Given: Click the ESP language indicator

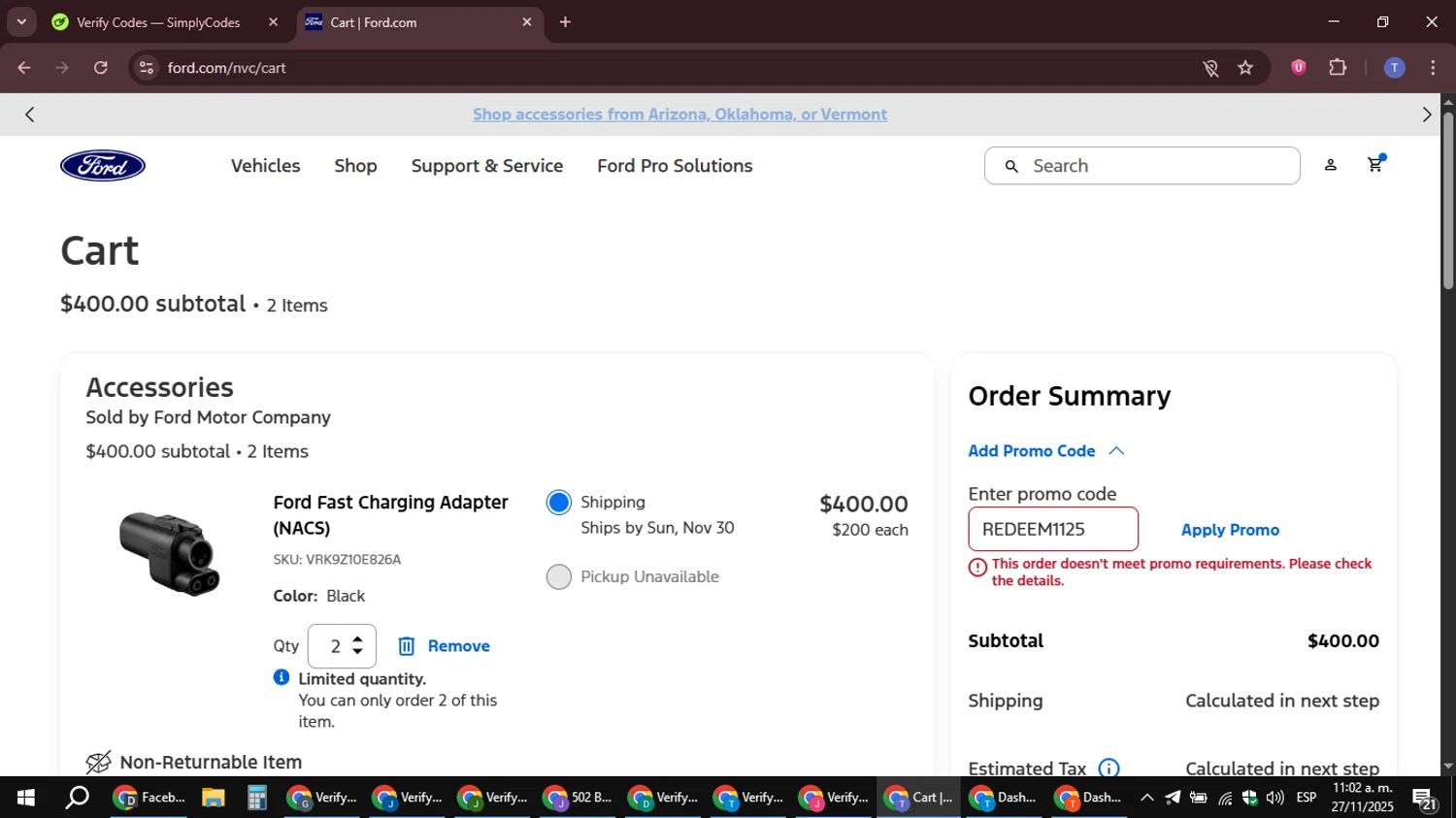Looking at the screenshot, I should click(x=1307, y=798).
